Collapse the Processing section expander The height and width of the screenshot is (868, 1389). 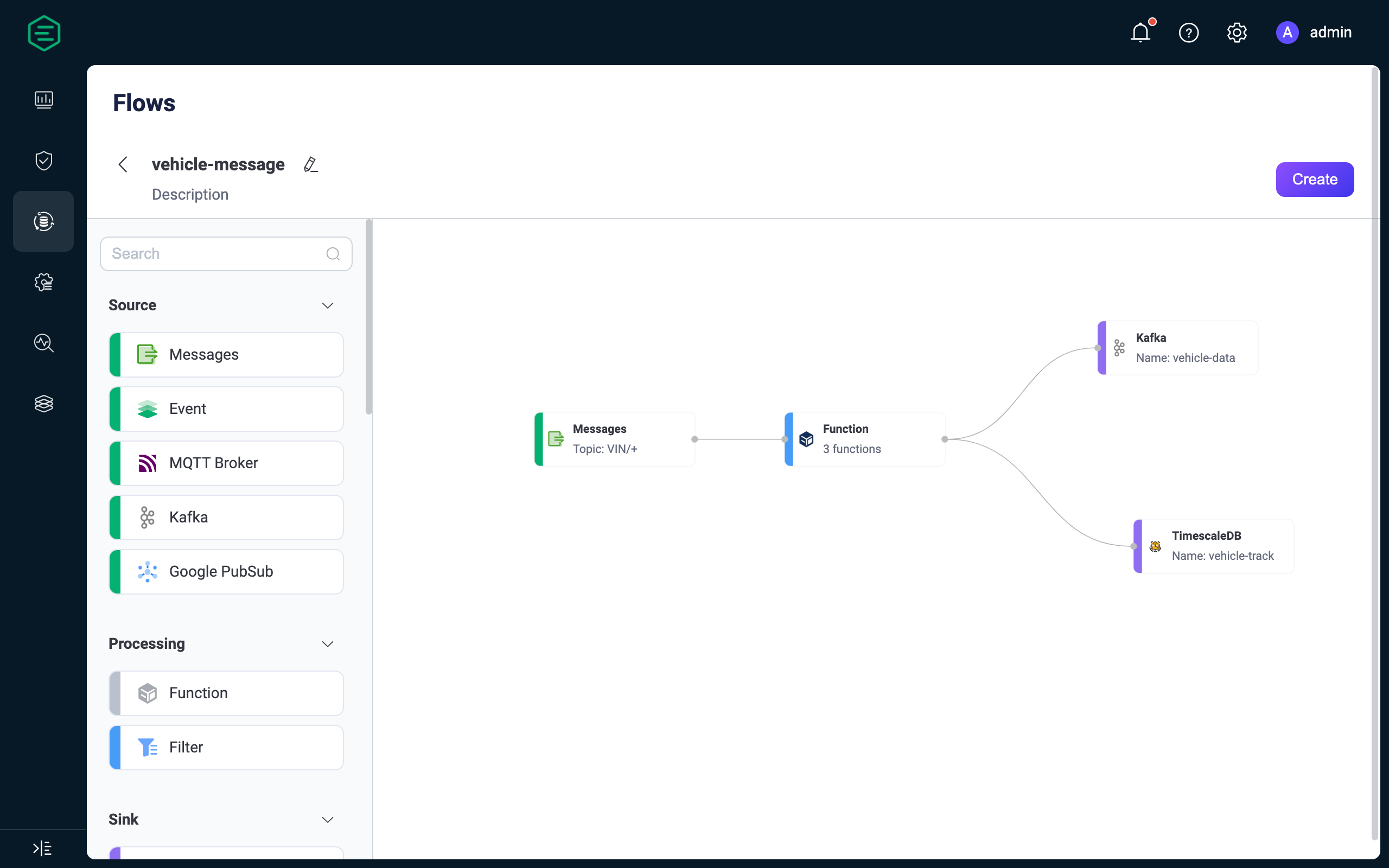(x=327, y=644)
